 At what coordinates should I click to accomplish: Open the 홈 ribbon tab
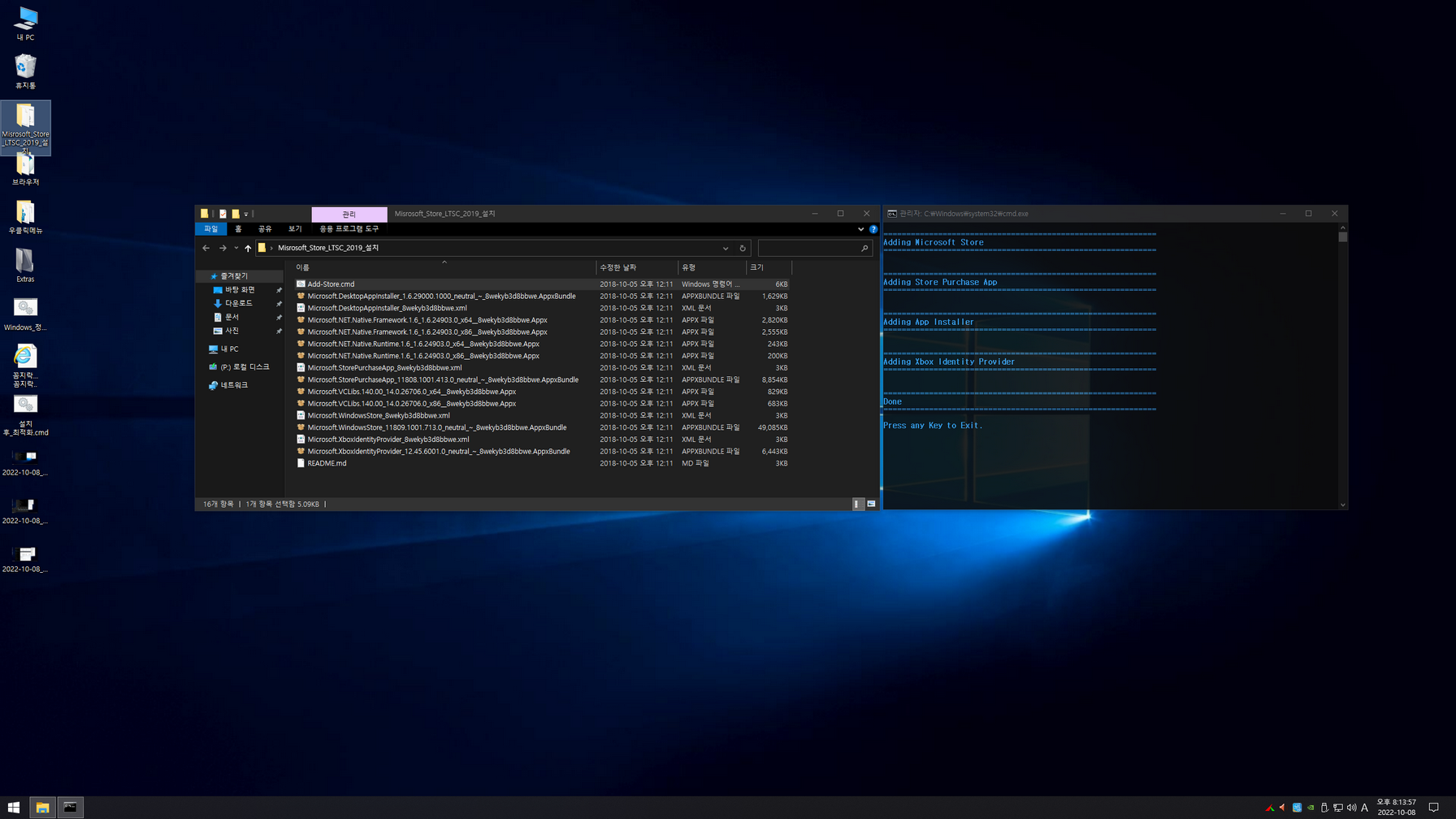[x=238, y=229]
